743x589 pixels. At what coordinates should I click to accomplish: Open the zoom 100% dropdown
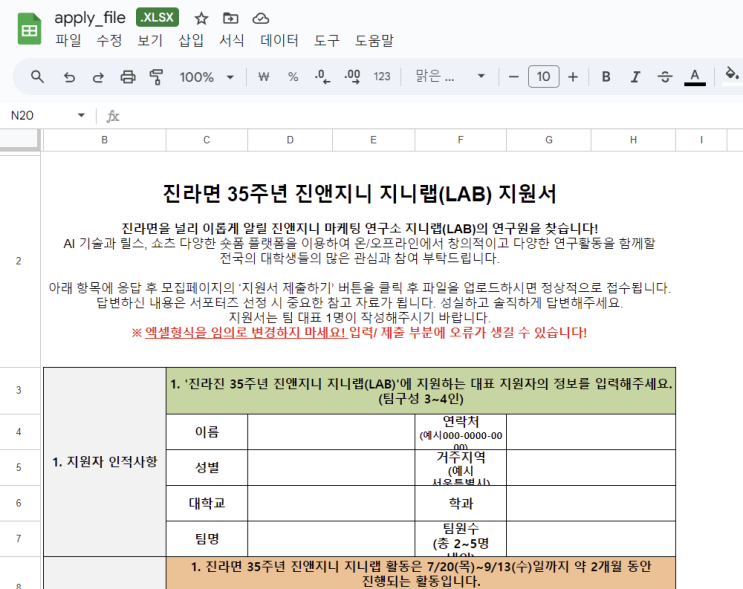(207, 77)
